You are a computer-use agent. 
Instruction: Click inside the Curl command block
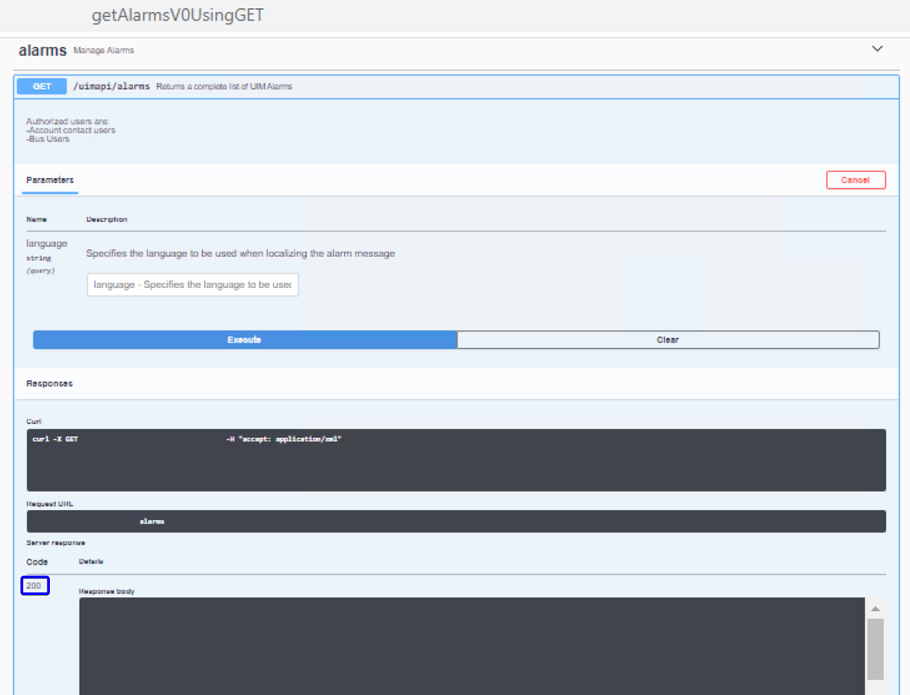[x=456, y=460]
